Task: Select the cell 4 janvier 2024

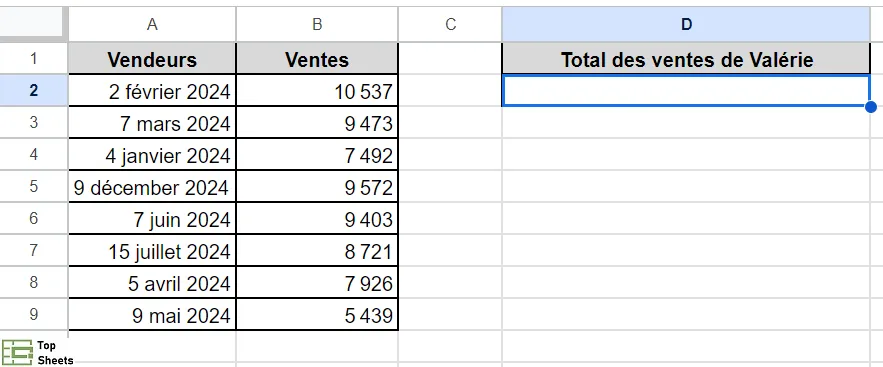Action: pos(152,154)
